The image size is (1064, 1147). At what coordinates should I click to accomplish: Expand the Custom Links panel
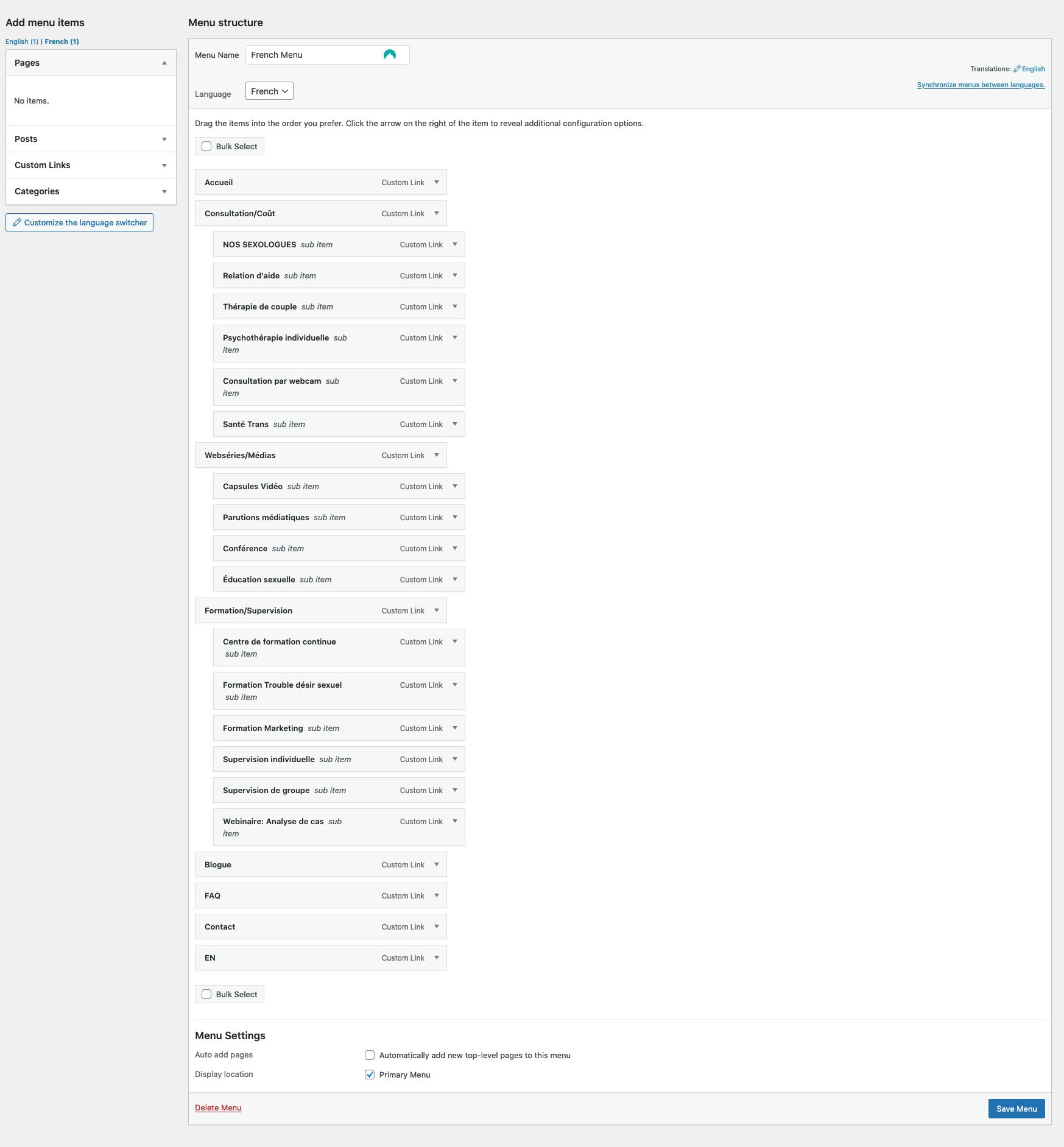[x=91, y=165]
